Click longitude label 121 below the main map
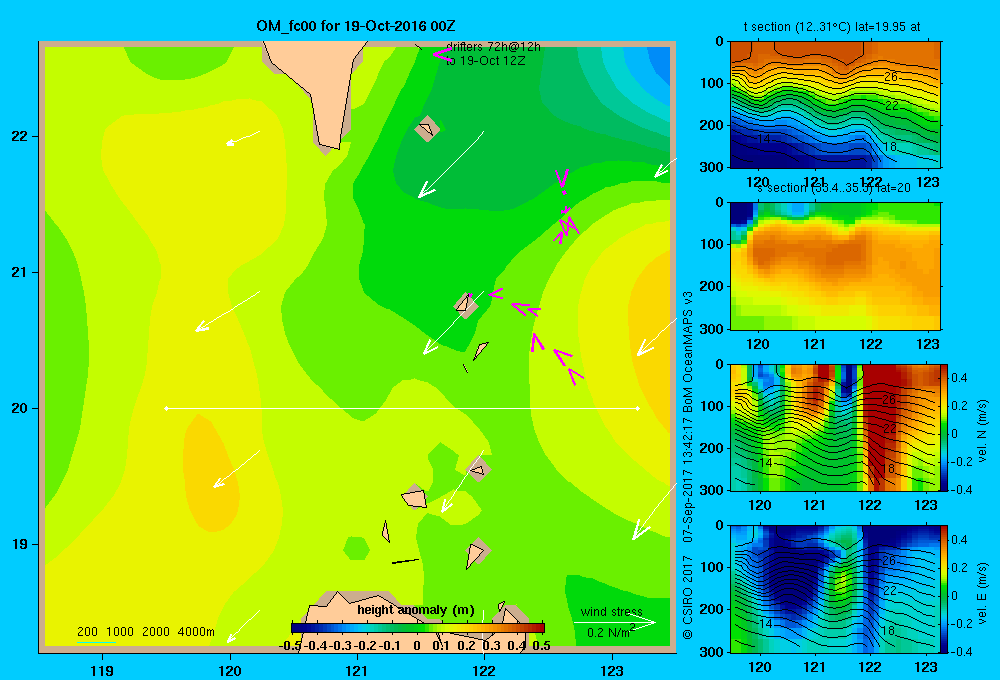 pos(357,670)
